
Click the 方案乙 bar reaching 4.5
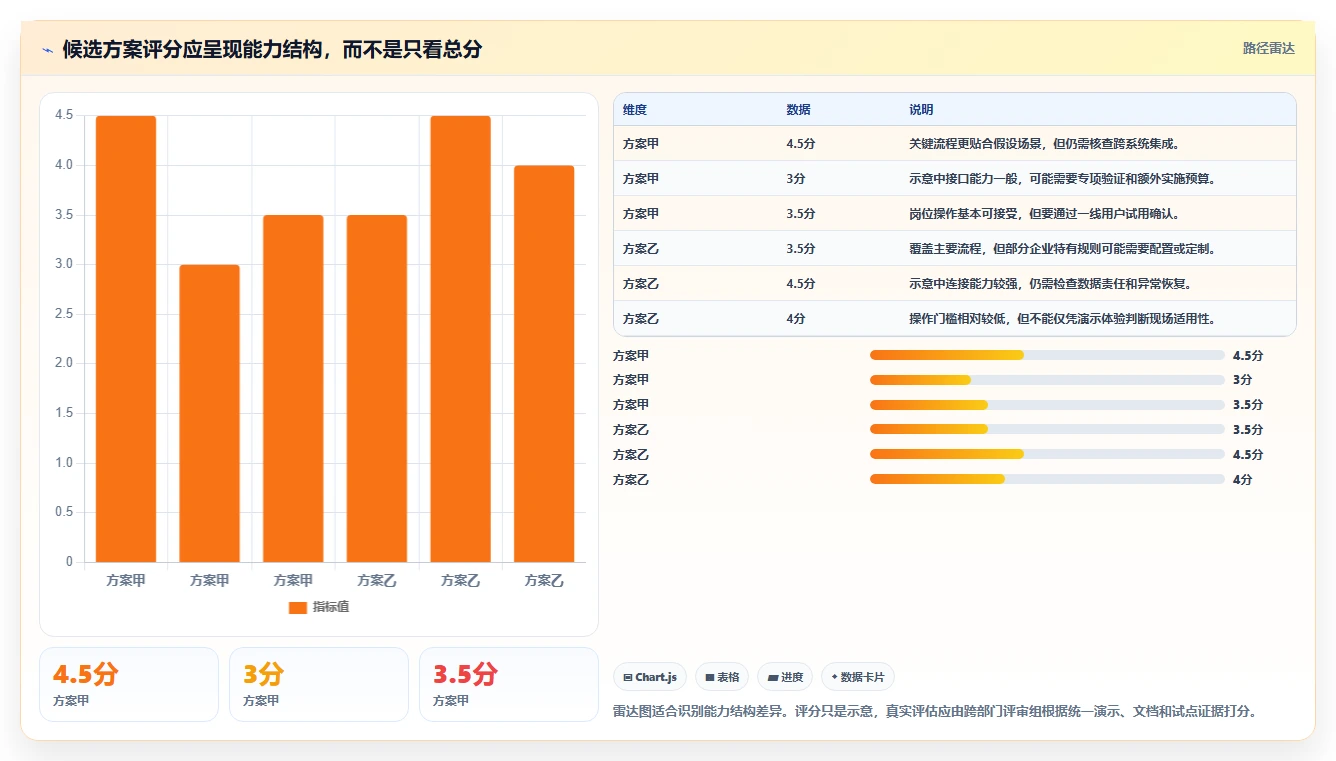pos(461,339)
